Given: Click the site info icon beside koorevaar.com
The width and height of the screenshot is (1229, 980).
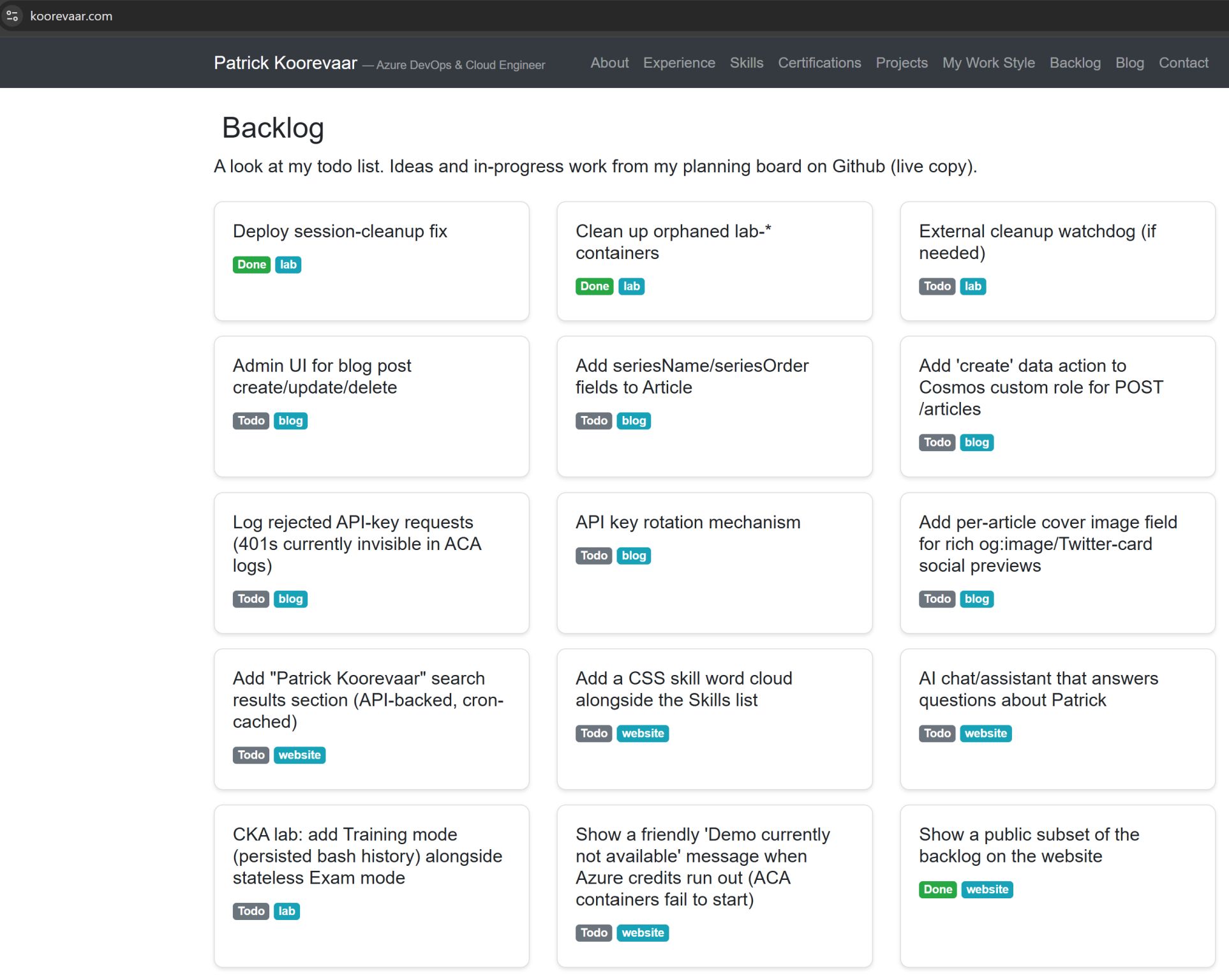Looking at the screenshot, I should tap(12, 16).
